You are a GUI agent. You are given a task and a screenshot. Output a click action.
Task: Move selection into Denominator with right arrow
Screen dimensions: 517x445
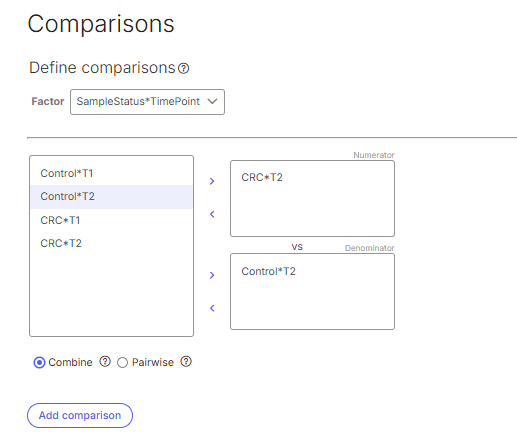(x=212, y=275)
